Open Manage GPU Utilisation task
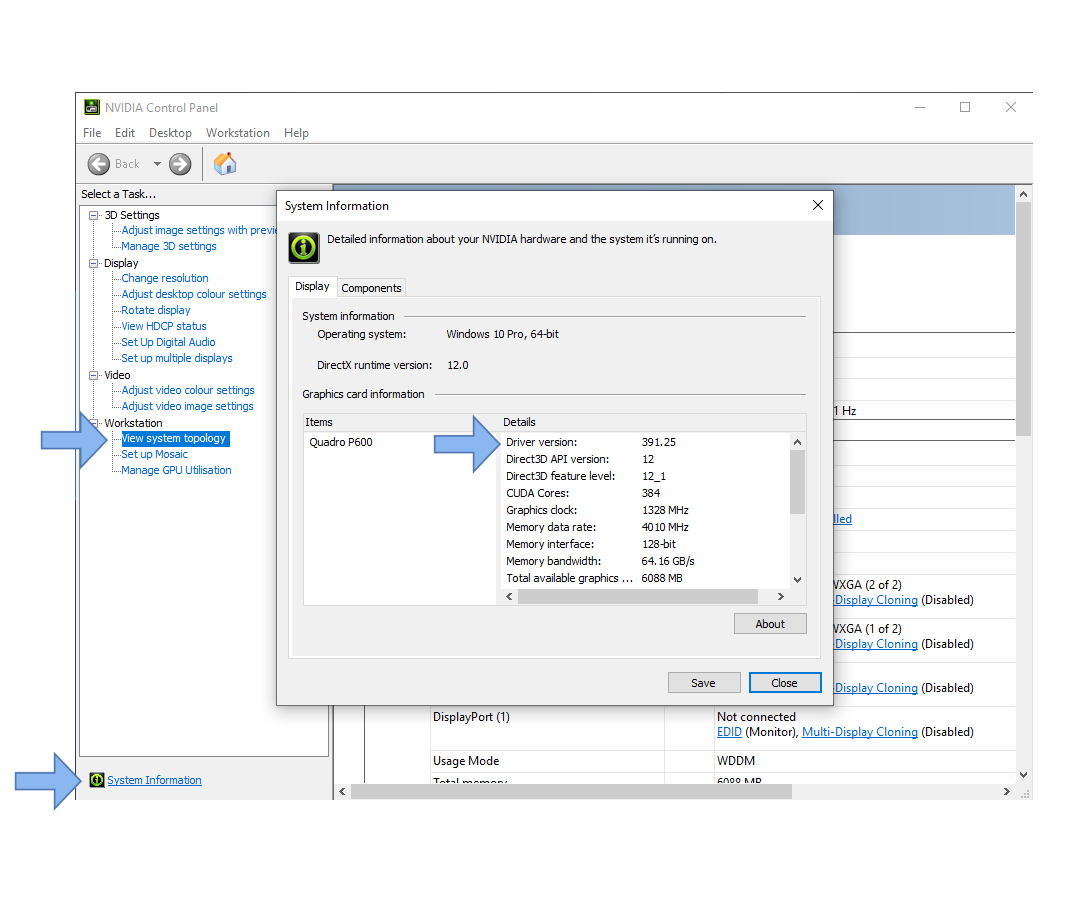The height and width of the screenshot is (910, 1086). 176,470
